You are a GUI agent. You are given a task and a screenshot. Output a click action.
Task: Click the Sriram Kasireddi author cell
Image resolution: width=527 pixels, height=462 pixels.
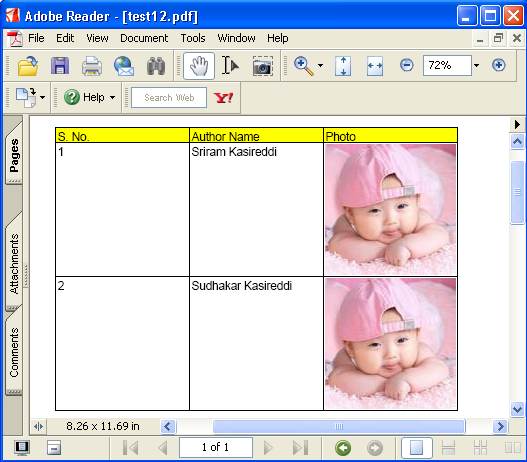point(256,210)
